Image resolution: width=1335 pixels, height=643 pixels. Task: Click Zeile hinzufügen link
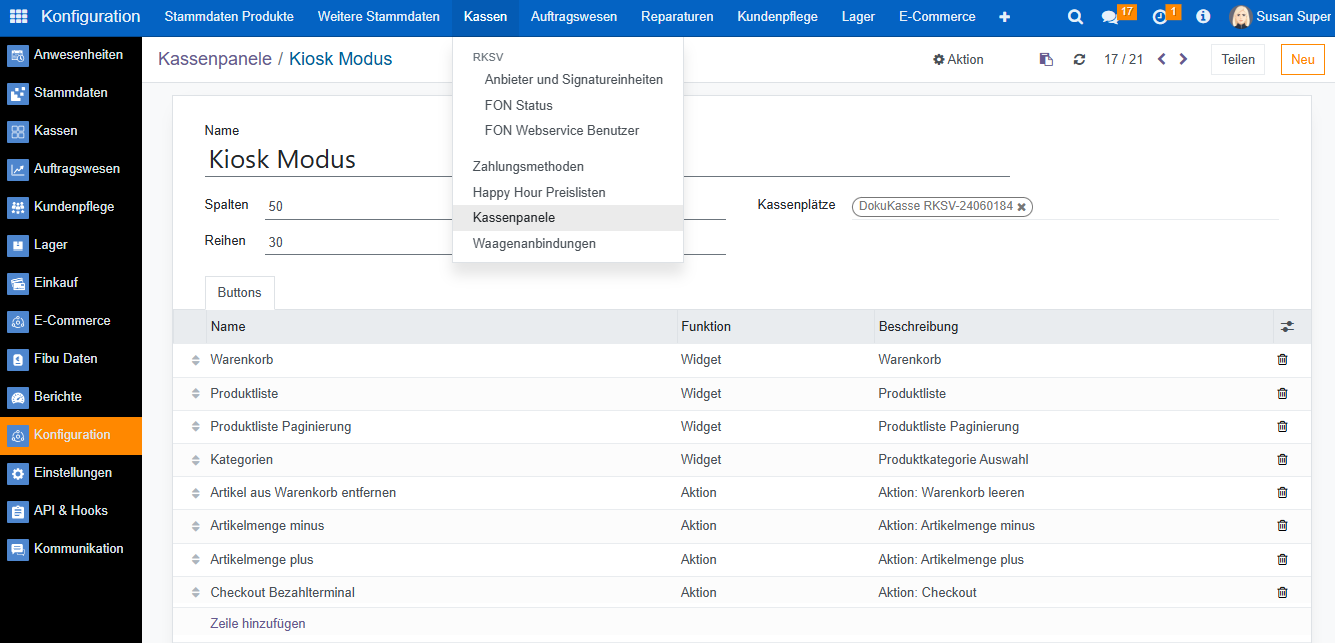coord(258,624)
